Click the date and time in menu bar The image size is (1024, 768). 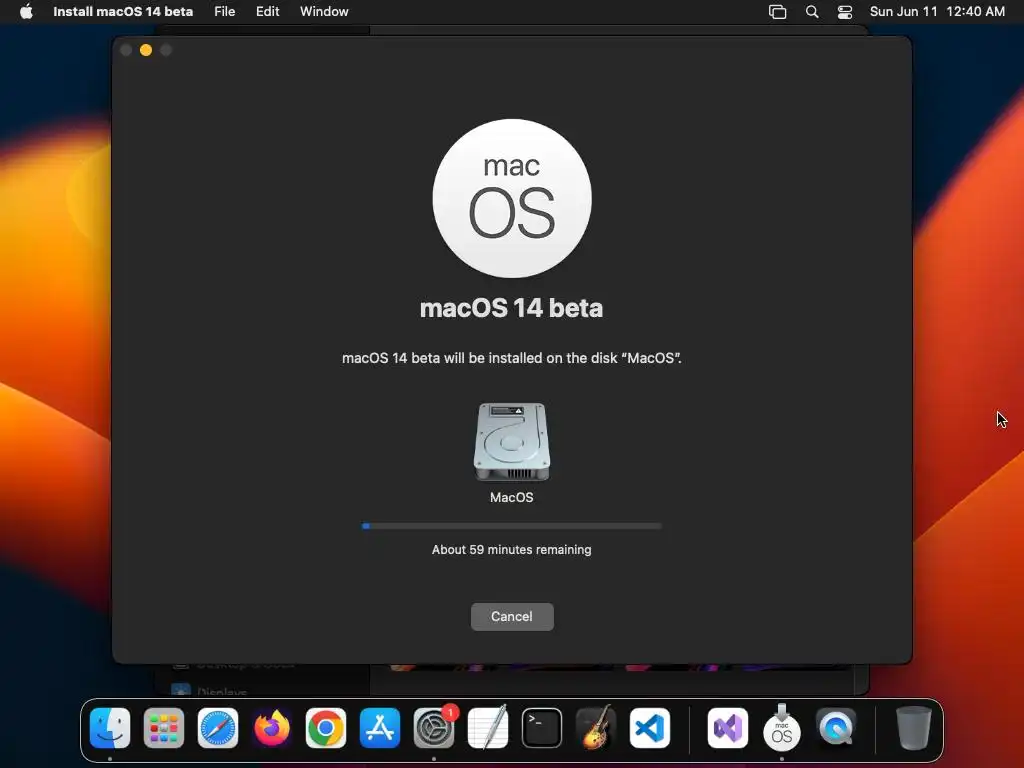coord(937,12)
